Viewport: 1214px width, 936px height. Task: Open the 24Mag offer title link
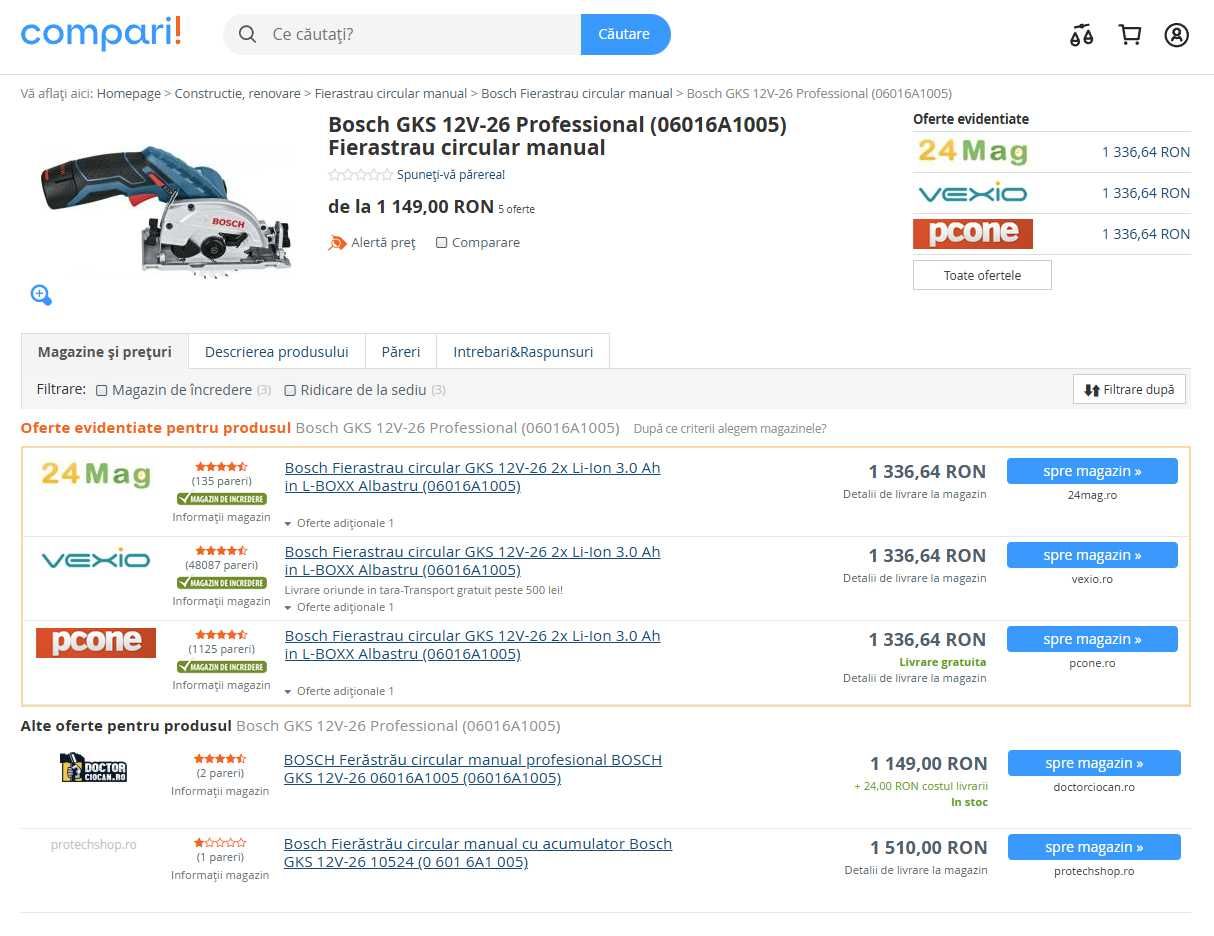point(473,477)
